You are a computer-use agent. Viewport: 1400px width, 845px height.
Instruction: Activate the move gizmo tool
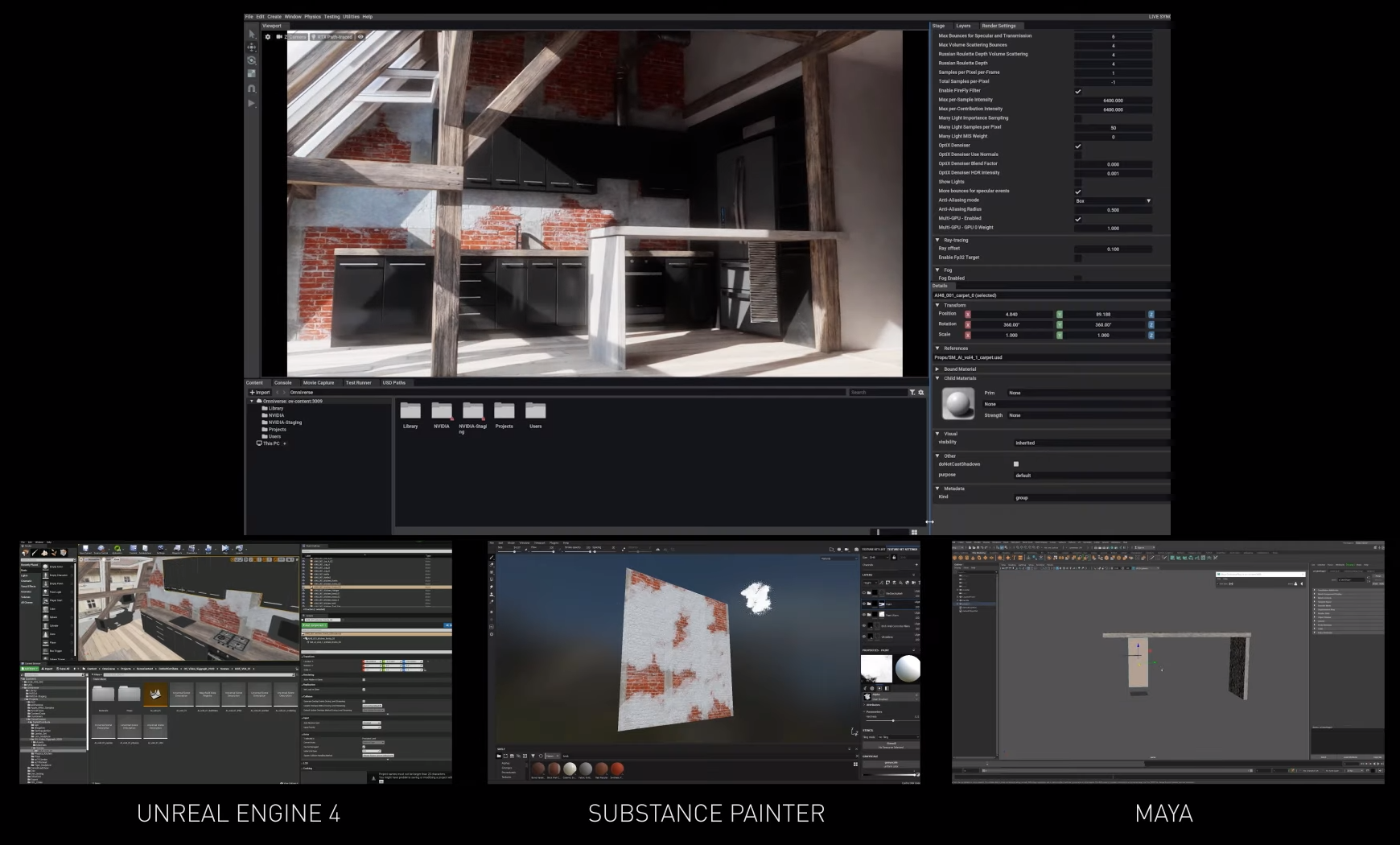click(x=252, y=47)
